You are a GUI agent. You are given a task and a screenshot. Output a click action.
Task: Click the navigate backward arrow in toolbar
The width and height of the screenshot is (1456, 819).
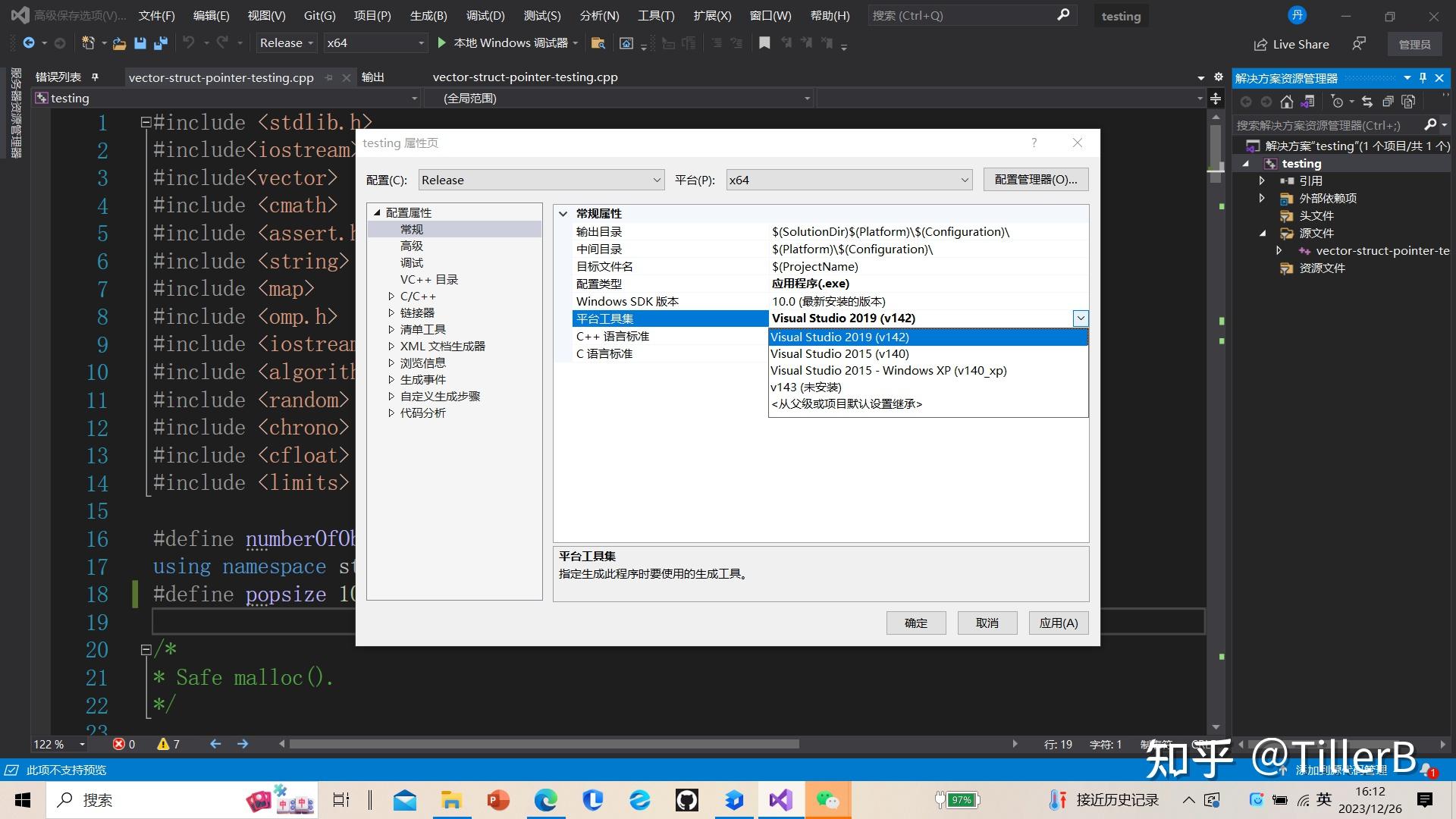(29, 43)
